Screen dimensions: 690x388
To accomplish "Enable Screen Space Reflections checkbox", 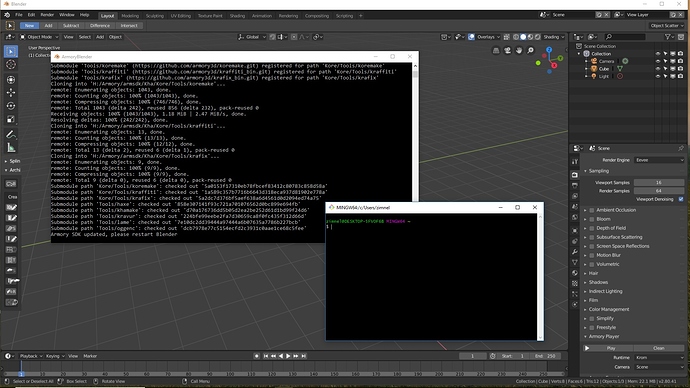I will (x=592, y=246).
